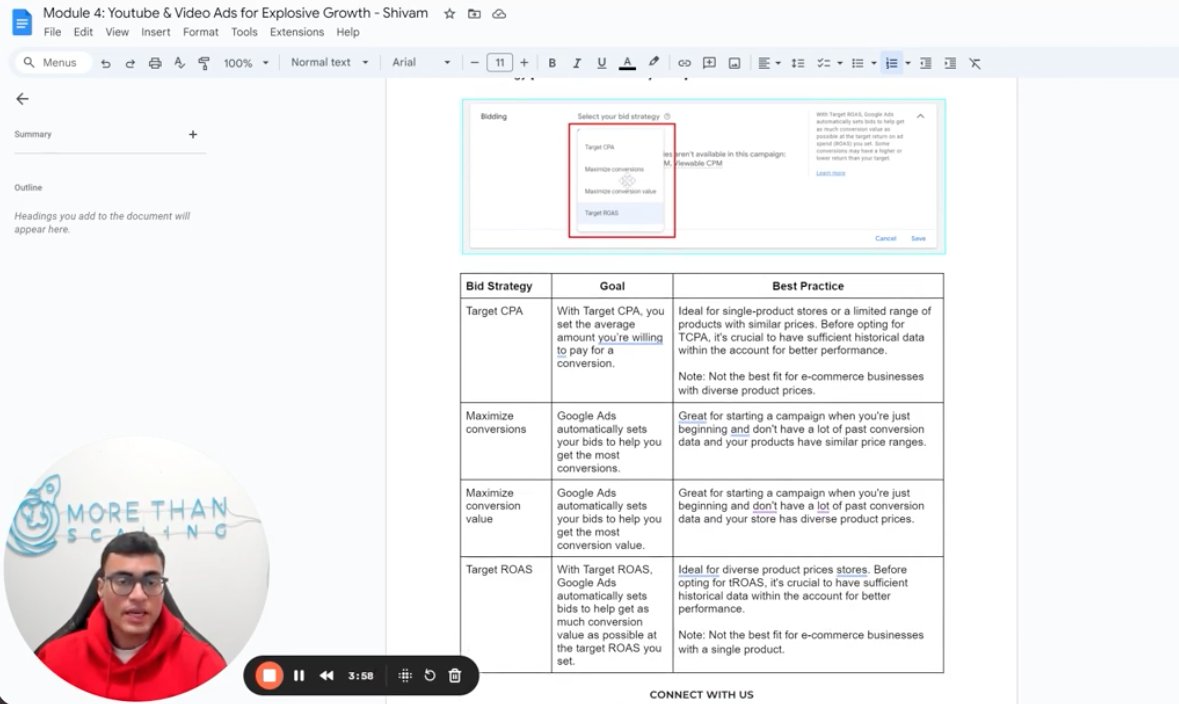Select the bidding strategy screenshot image

click(704, 176)
